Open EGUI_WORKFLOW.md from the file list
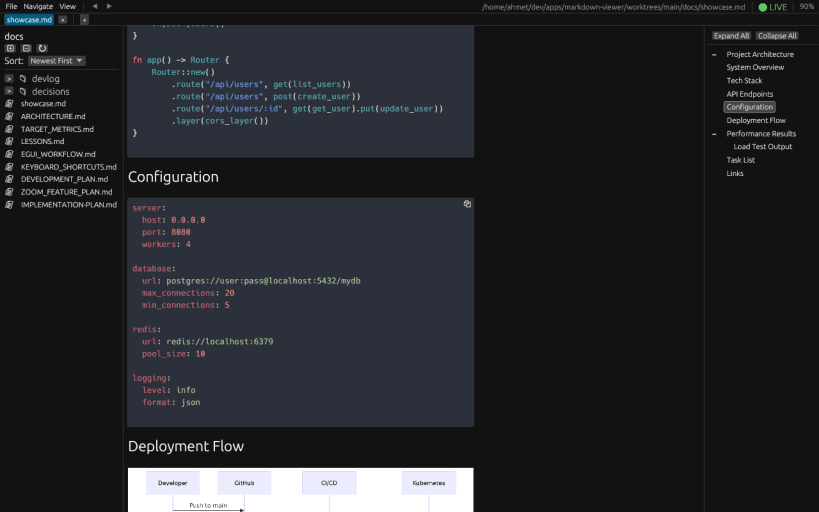The width and height of the screenshot is (819, 512). (x=58, y=154)
